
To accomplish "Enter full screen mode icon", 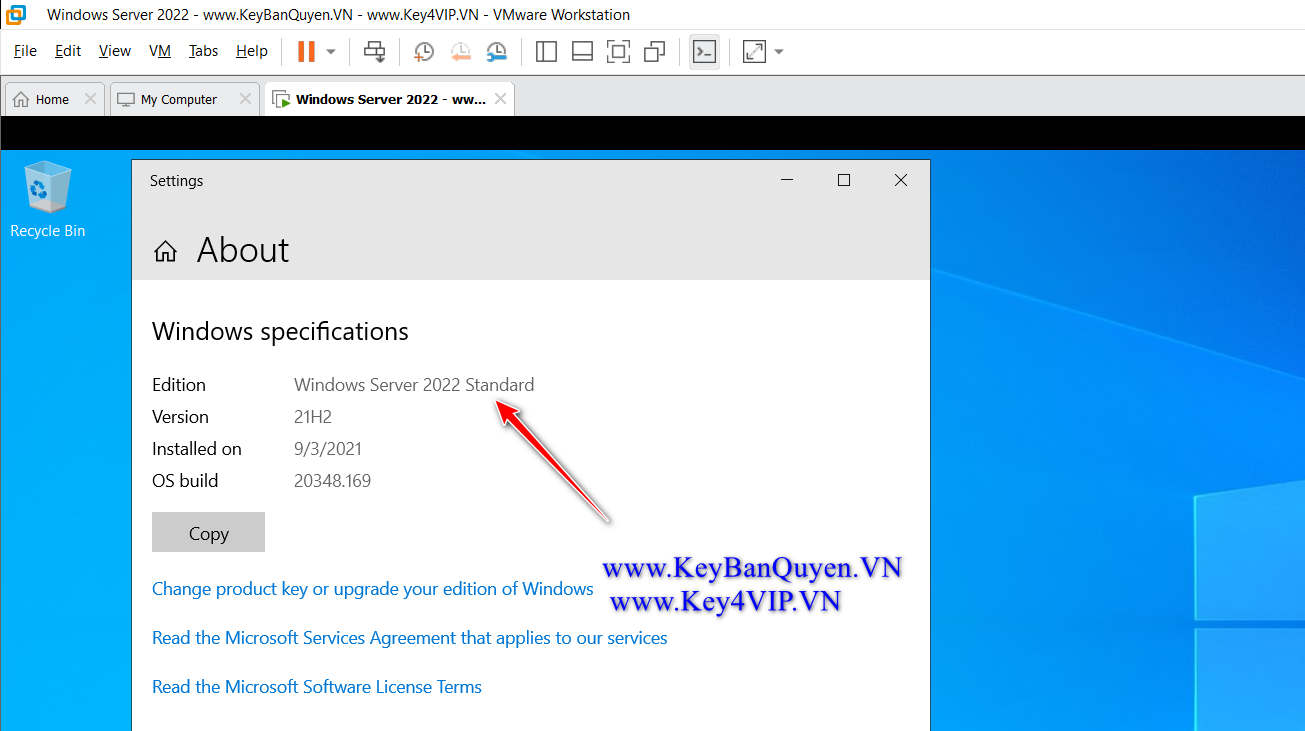I will pyautogui.click(x=619, y=51).
